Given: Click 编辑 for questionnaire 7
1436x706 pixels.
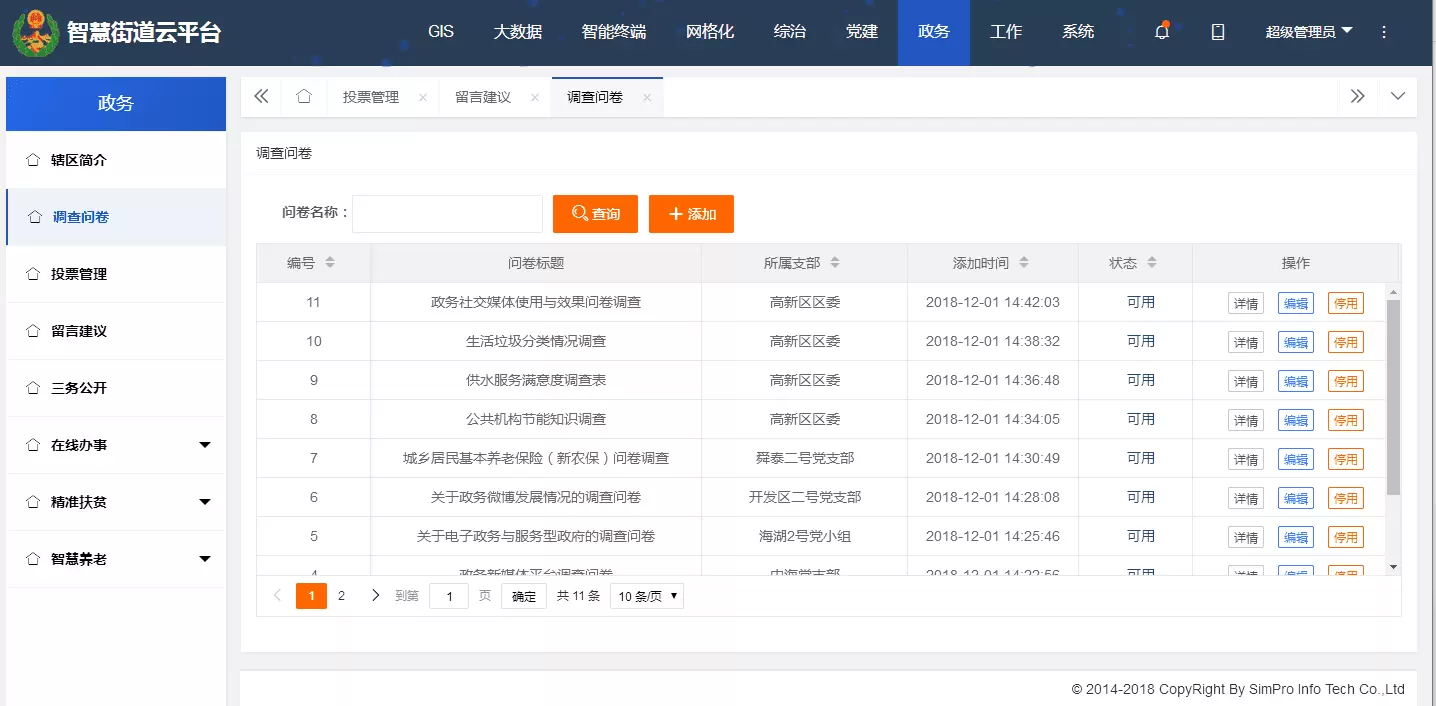Looking at the screenshot, I should coord(1296,459).
